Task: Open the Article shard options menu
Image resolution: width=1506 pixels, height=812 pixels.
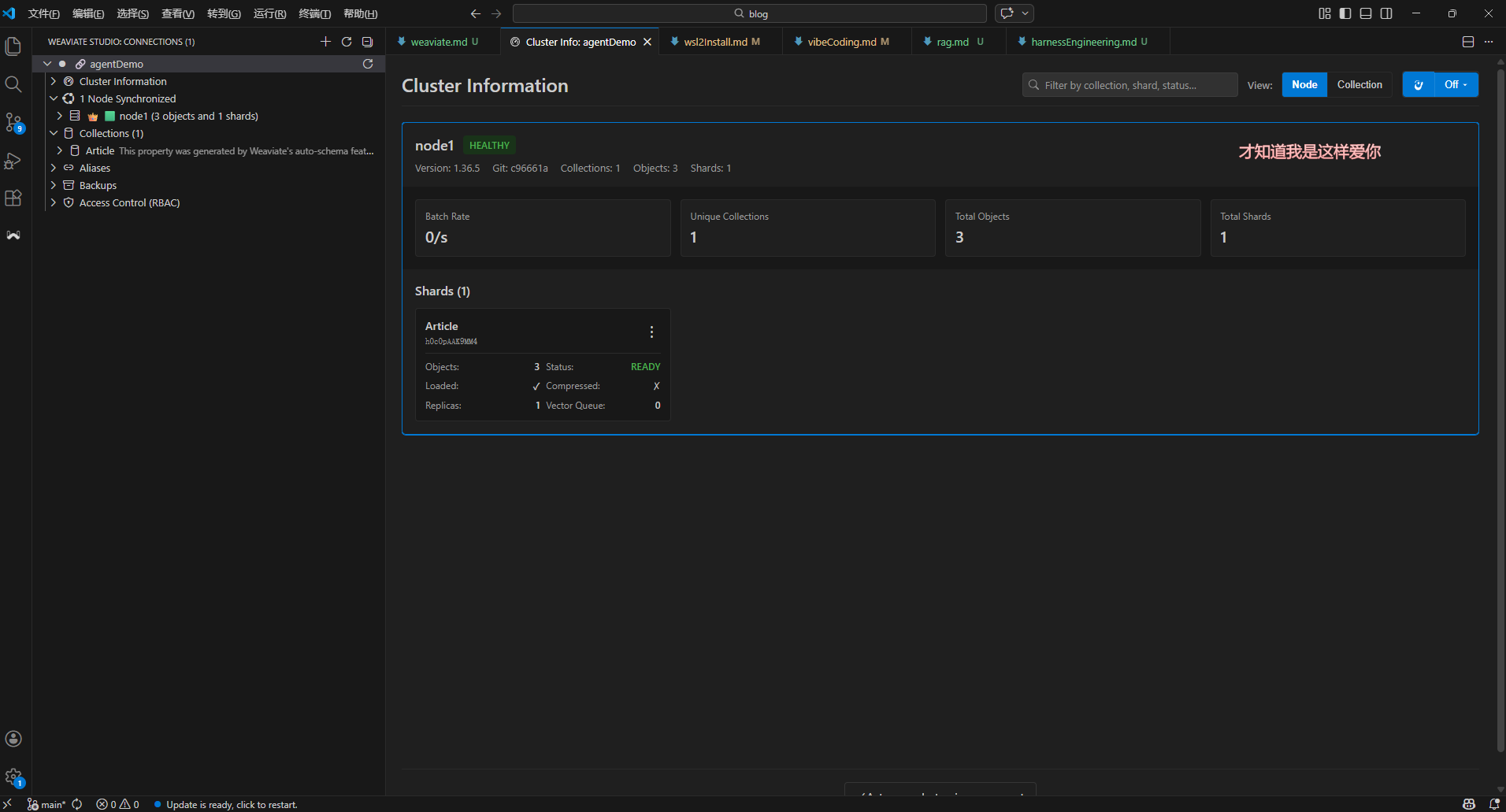Action: tap(651, 332)
